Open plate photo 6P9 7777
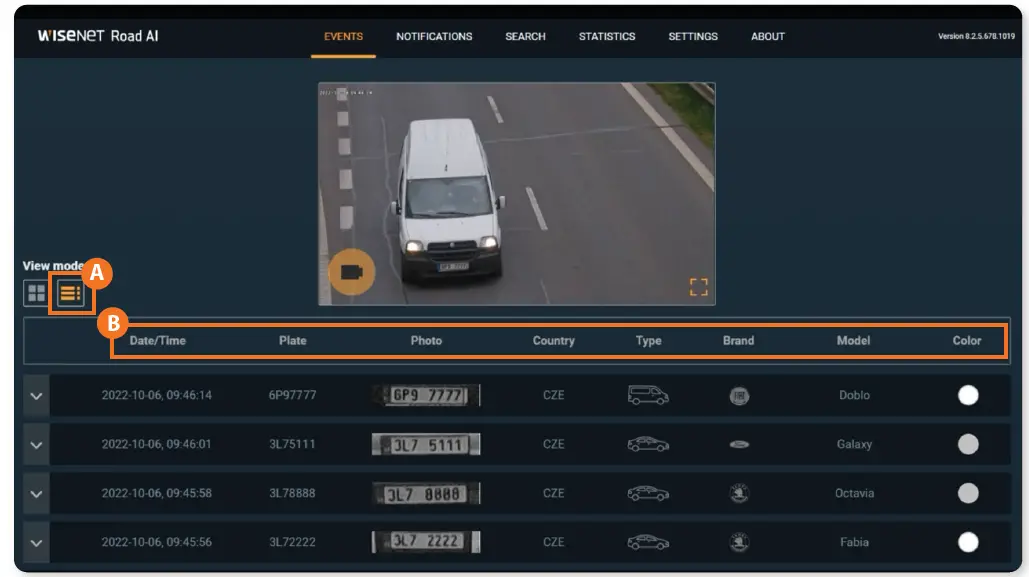Viewport: 1029px width, 577px height. click(426, 395)
